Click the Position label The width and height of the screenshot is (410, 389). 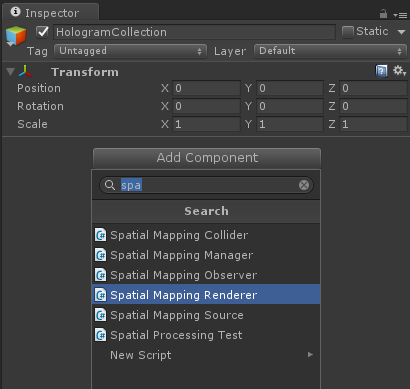[x=39, y=88]
